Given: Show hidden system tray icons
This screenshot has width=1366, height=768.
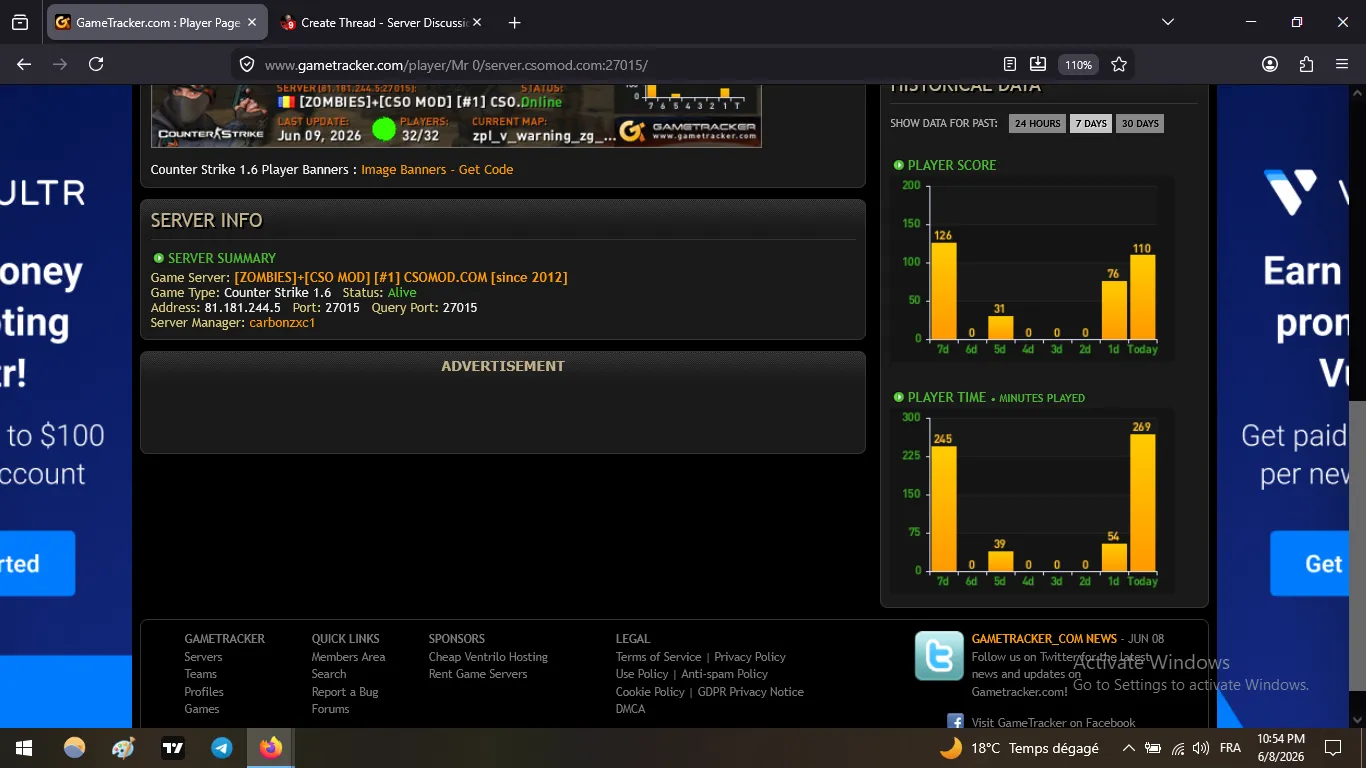Looking at the screenshot, I should click(x=1128, y=748).
